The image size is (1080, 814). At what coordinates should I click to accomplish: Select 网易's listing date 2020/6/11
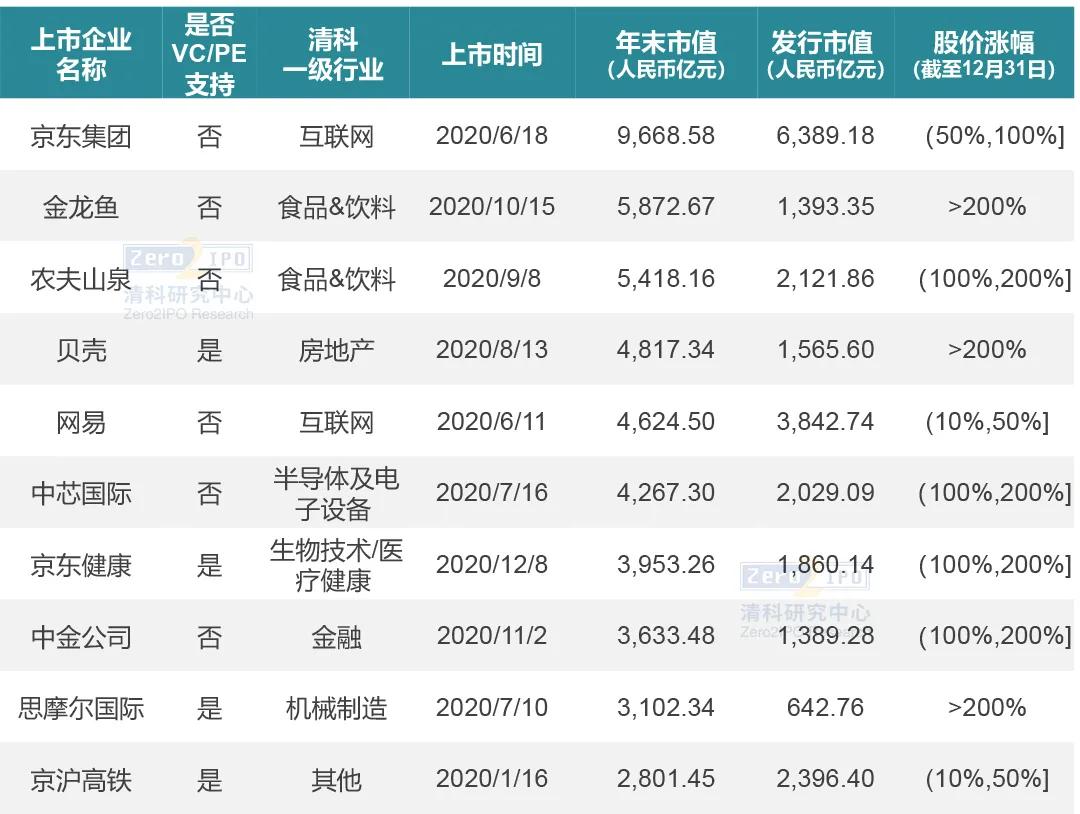coord(491,422)
